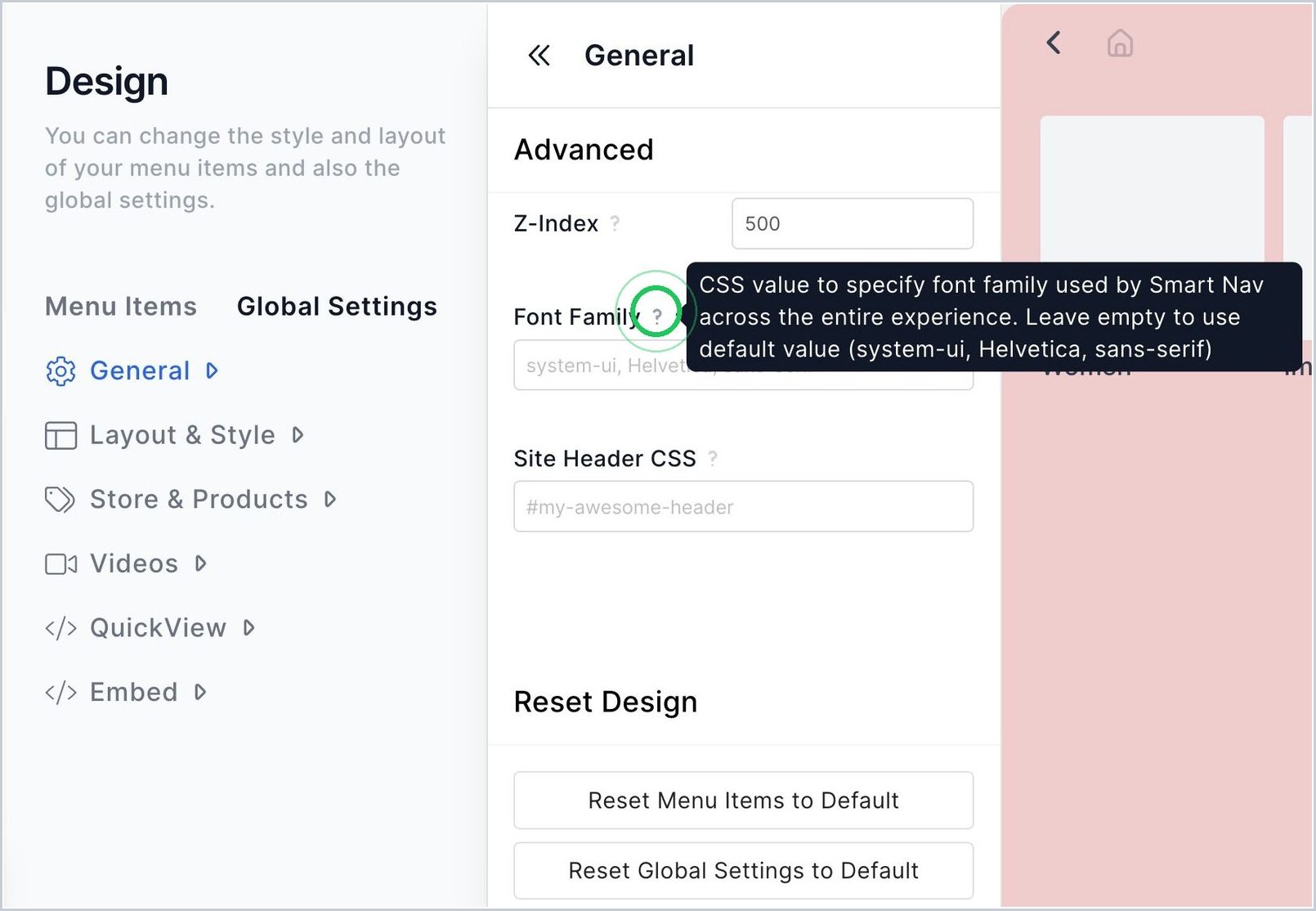This screenshot has height=911, width=1316.
Task: Focus the Z-Index input field
Action: 853,223
